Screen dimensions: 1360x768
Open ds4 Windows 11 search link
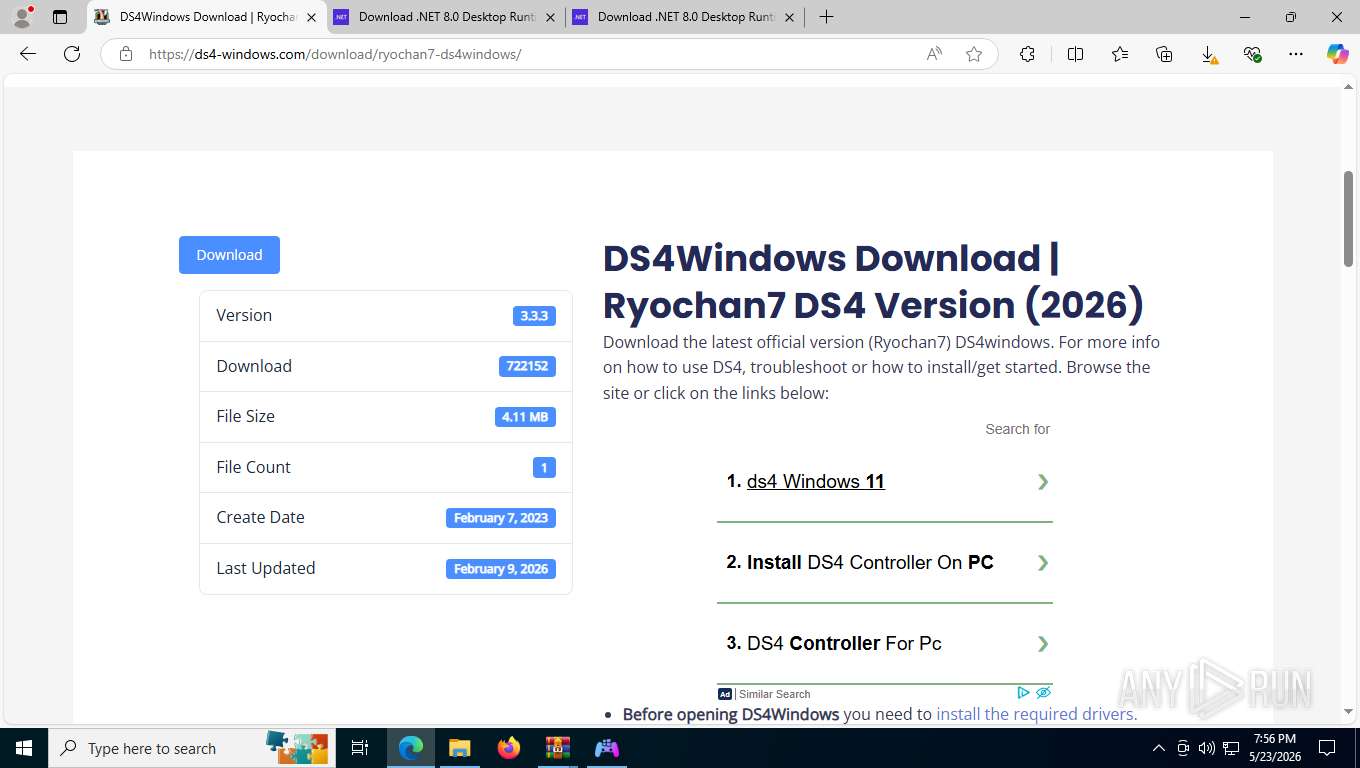(815, 482)
